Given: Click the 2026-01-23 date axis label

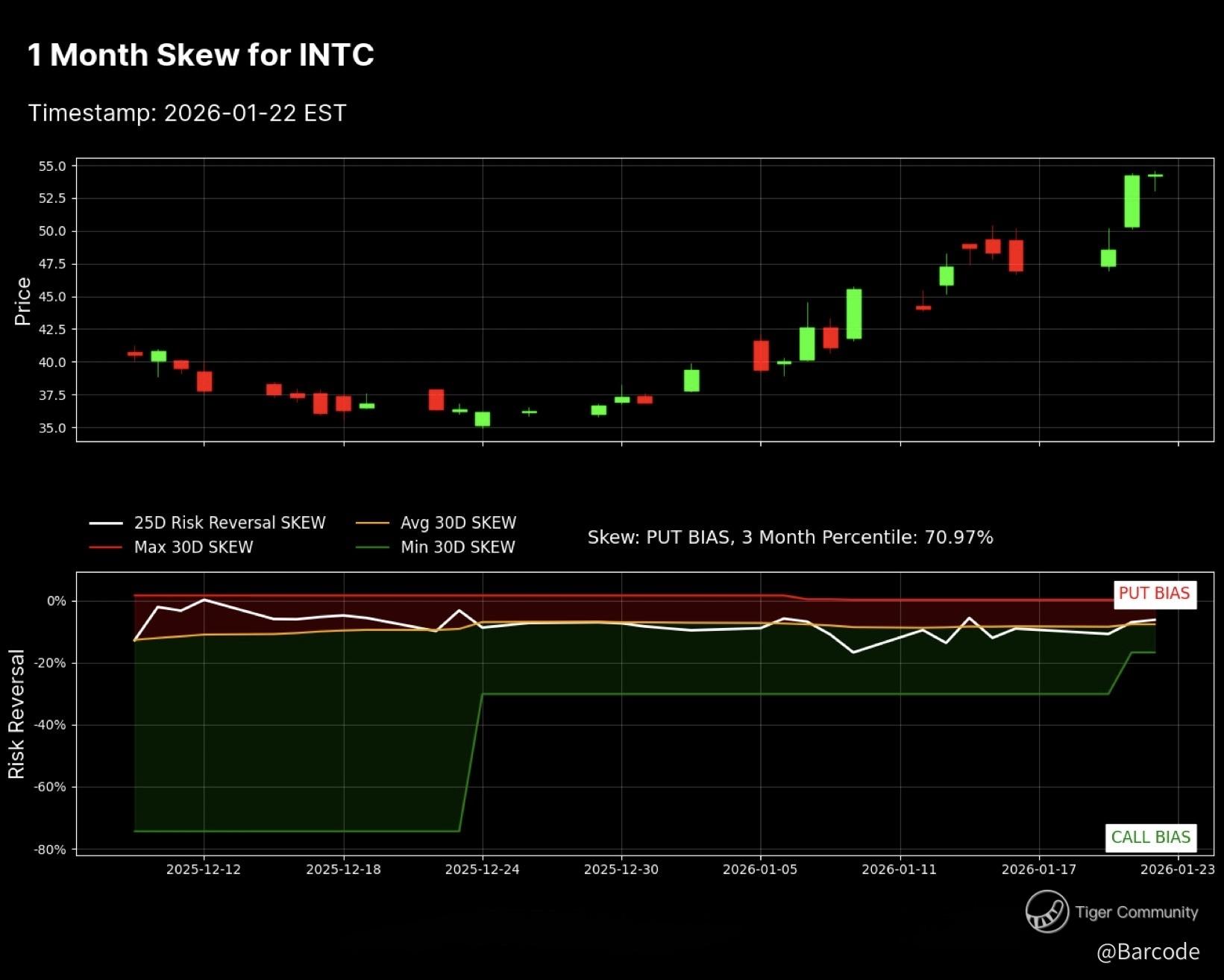Looking at the screenshot, I should (1178, 870).
